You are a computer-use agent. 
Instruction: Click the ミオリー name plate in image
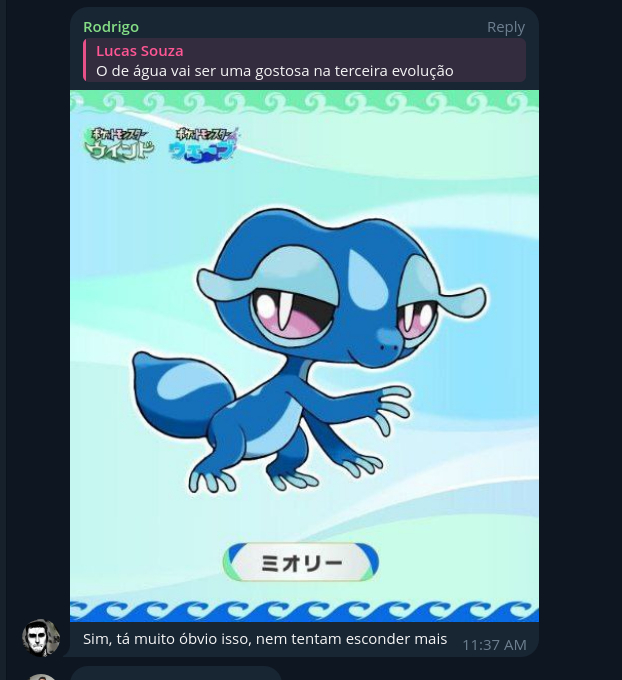(301, 562)
